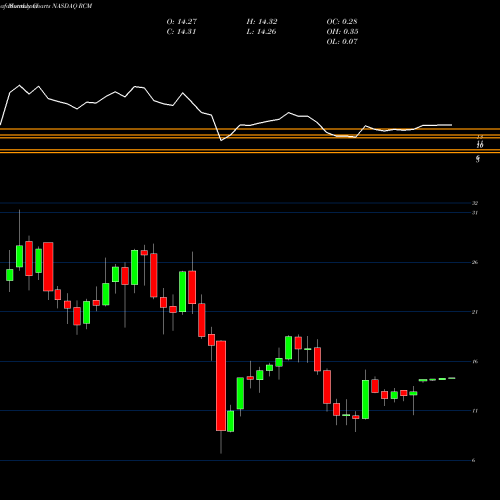Viewport: 500px width, 500px height.
Task: Select the "OH: 0.35" reading
Action: point(342,32)
